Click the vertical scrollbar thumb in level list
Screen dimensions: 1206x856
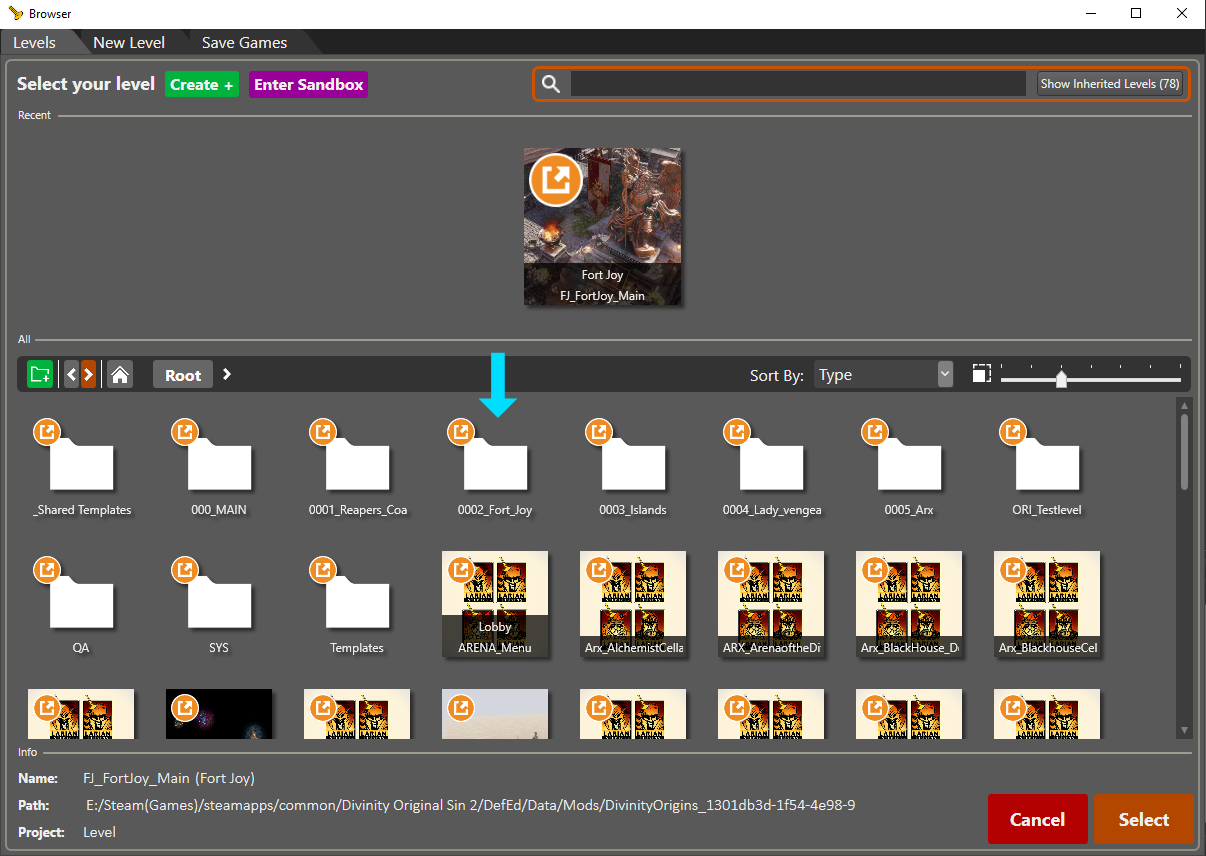click(x=1184, y=453)
